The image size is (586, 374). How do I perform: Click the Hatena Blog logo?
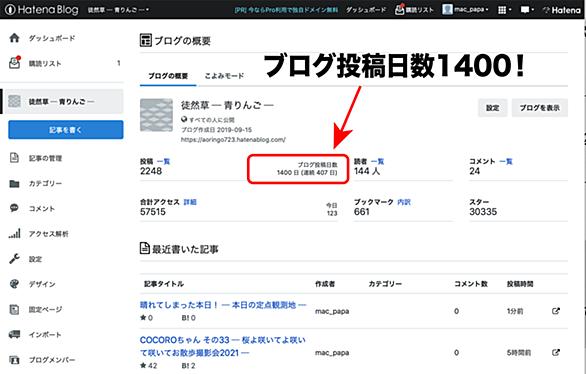tap(41, 10)
